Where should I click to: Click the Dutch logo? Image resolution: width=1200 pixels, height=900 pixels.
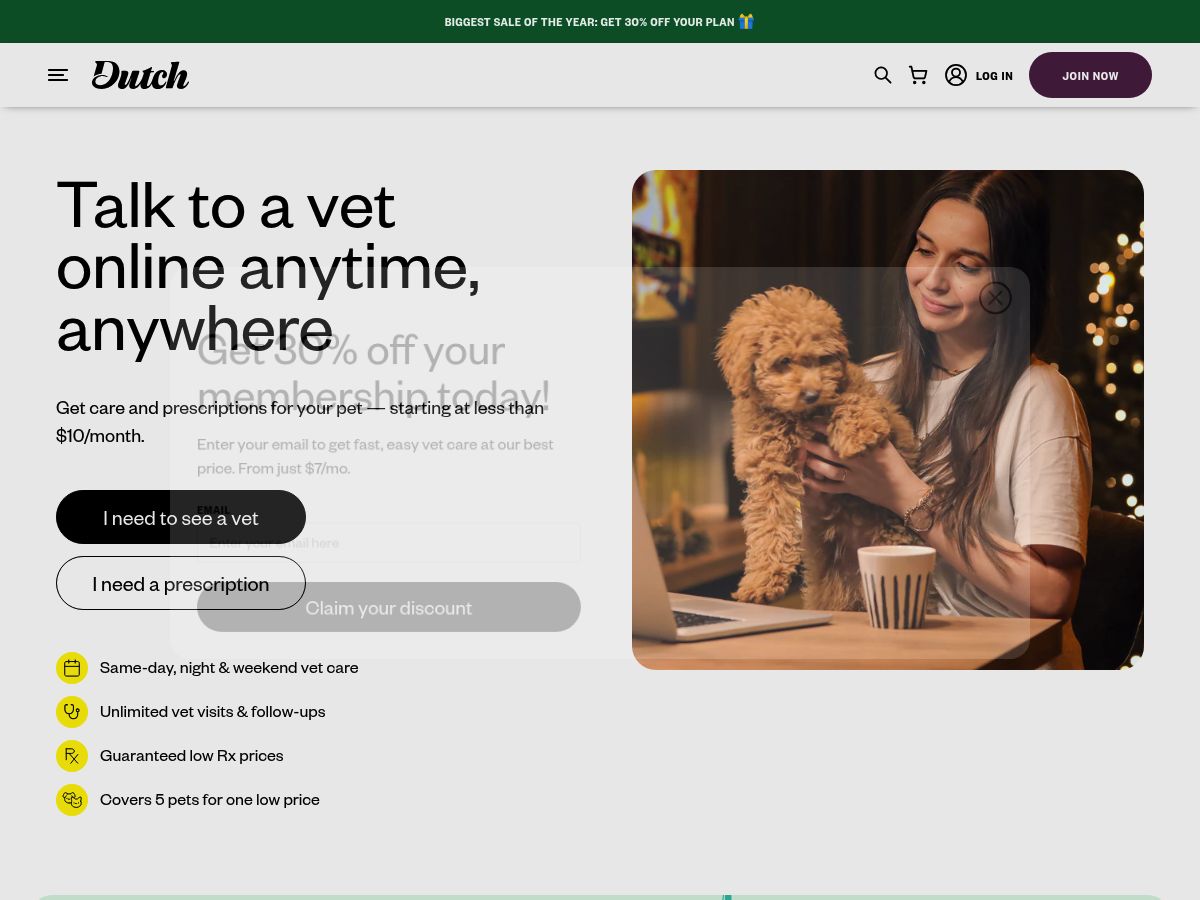click(140, 75)
